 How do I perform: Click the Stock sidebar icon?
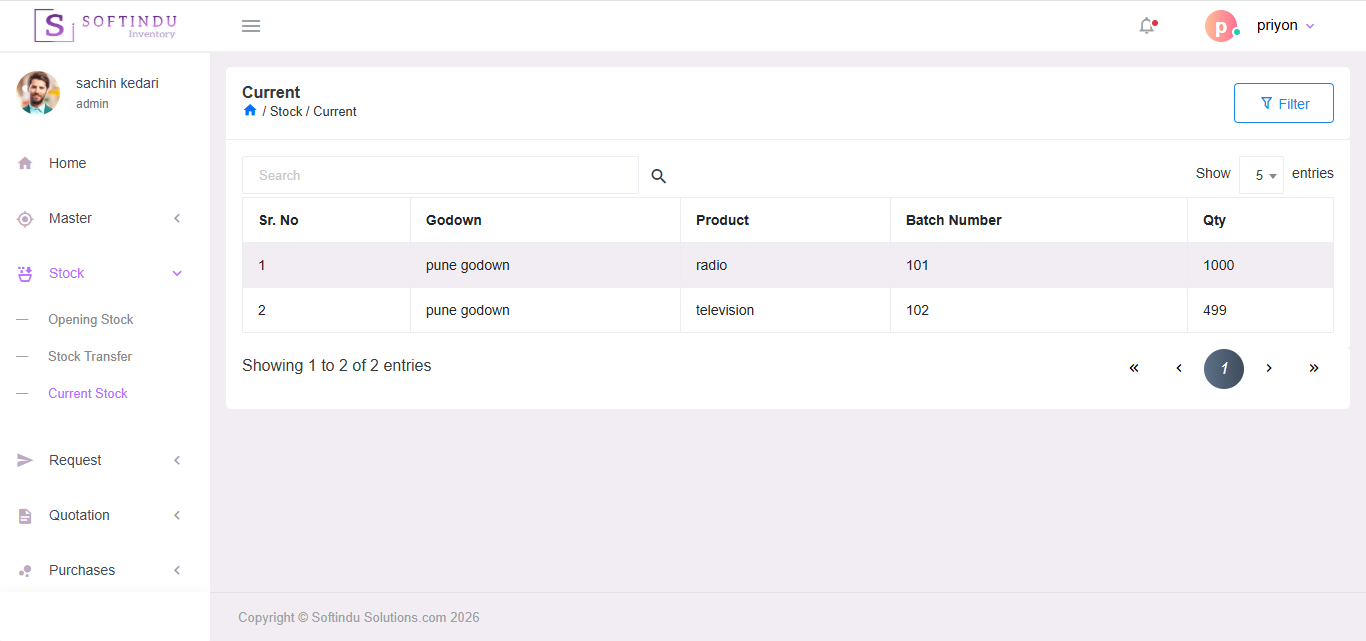24,272
